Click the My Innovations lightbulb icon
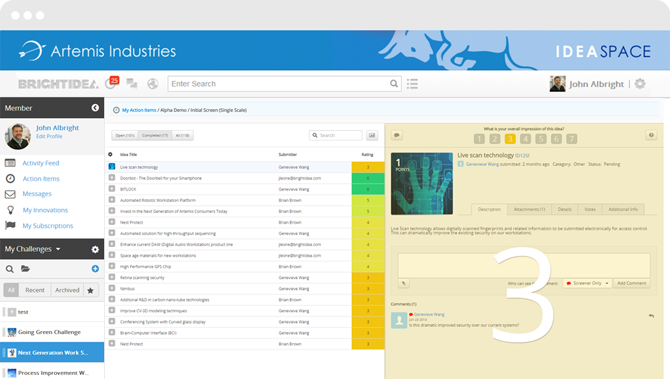Viewport: 670px width, 379px height. pos(10,210)
